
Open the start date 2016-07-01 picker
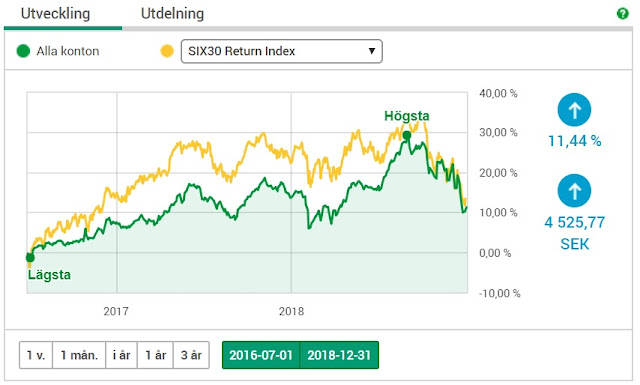(x=261, y=355)
